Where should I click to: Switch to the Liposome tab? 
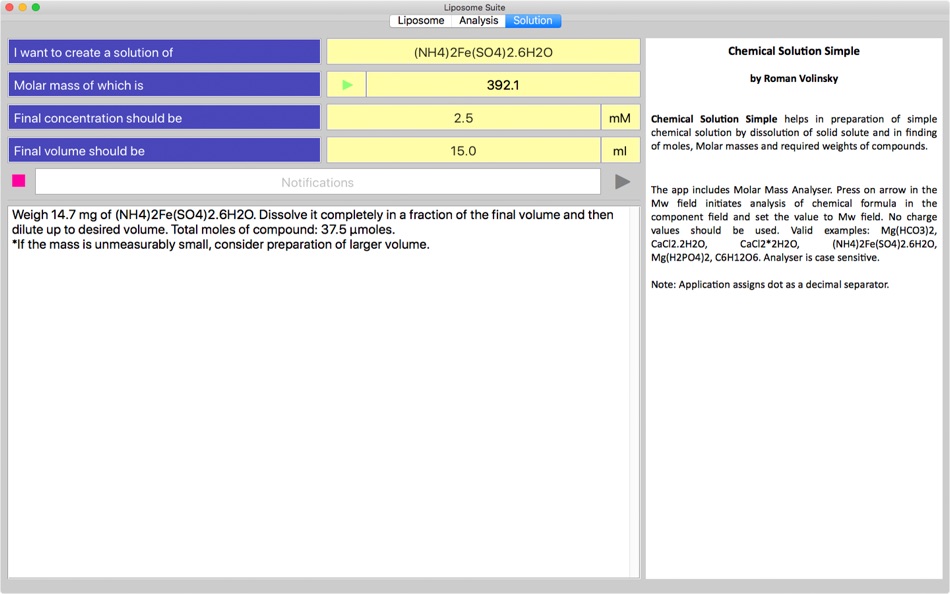(x=420, y=21)
